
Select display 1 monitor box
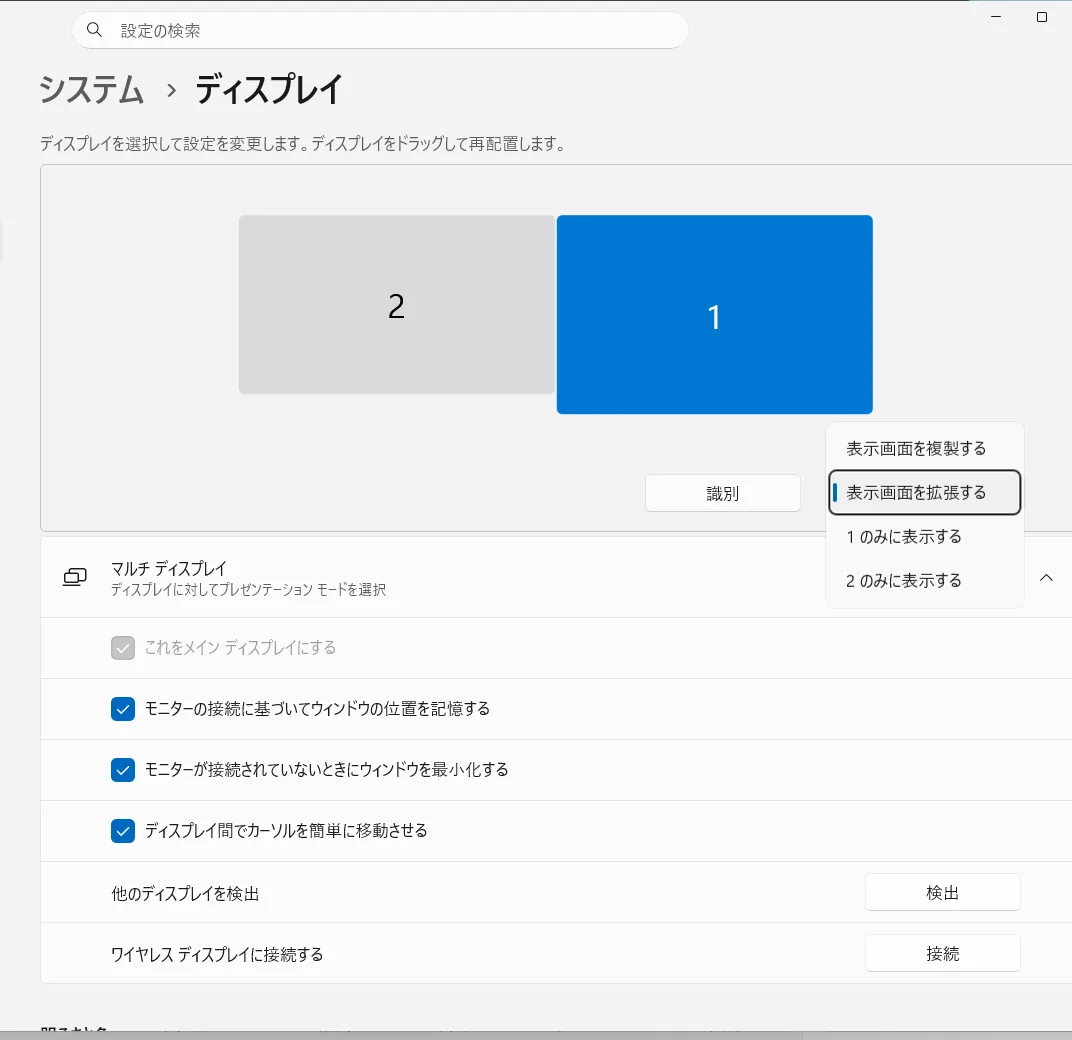(x=714, y=315)
